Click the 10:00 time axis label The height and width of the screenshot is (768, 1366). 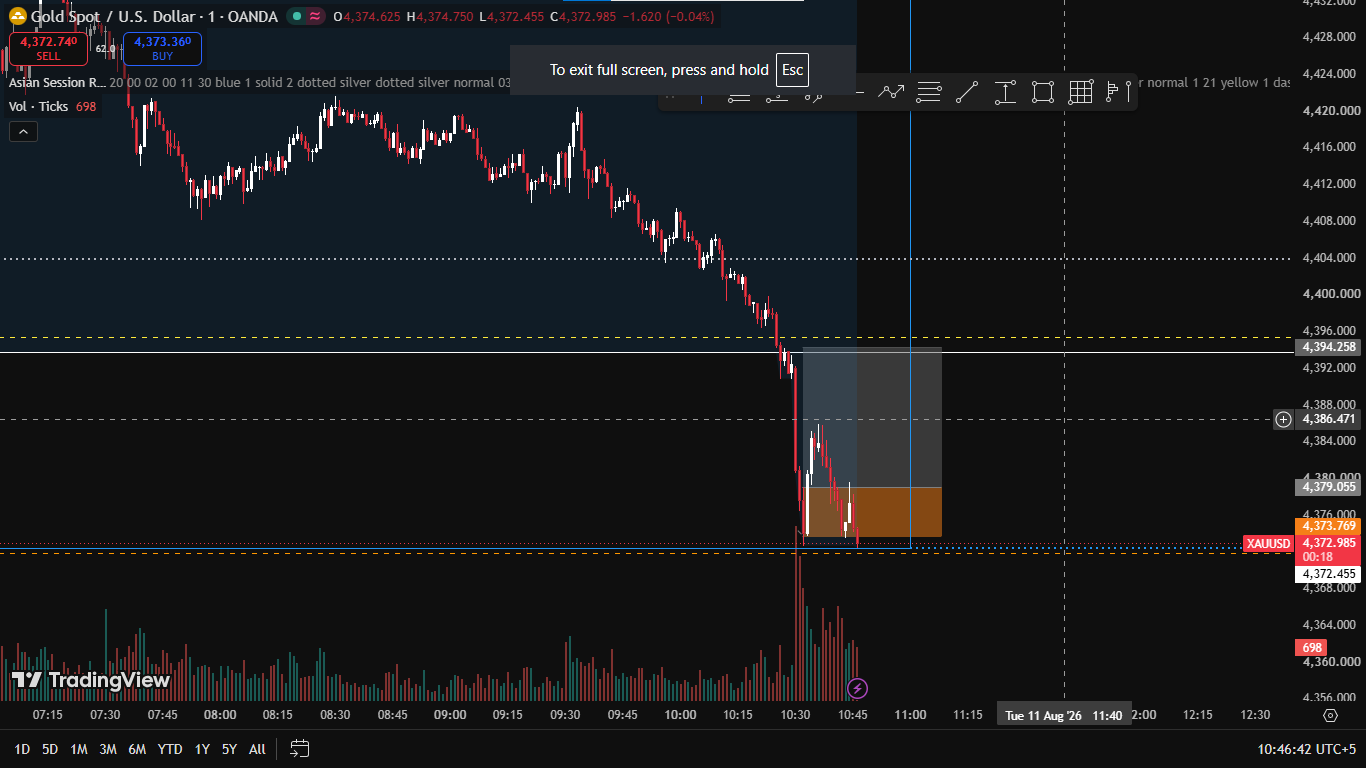click(680, 715)
